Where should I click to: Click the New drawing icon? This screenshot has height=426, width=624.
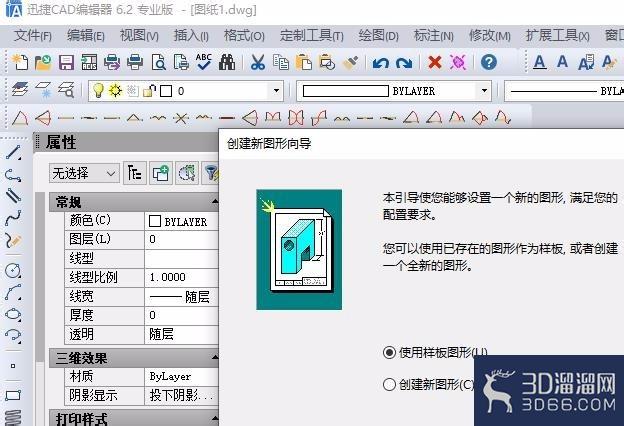click(20, 63)
